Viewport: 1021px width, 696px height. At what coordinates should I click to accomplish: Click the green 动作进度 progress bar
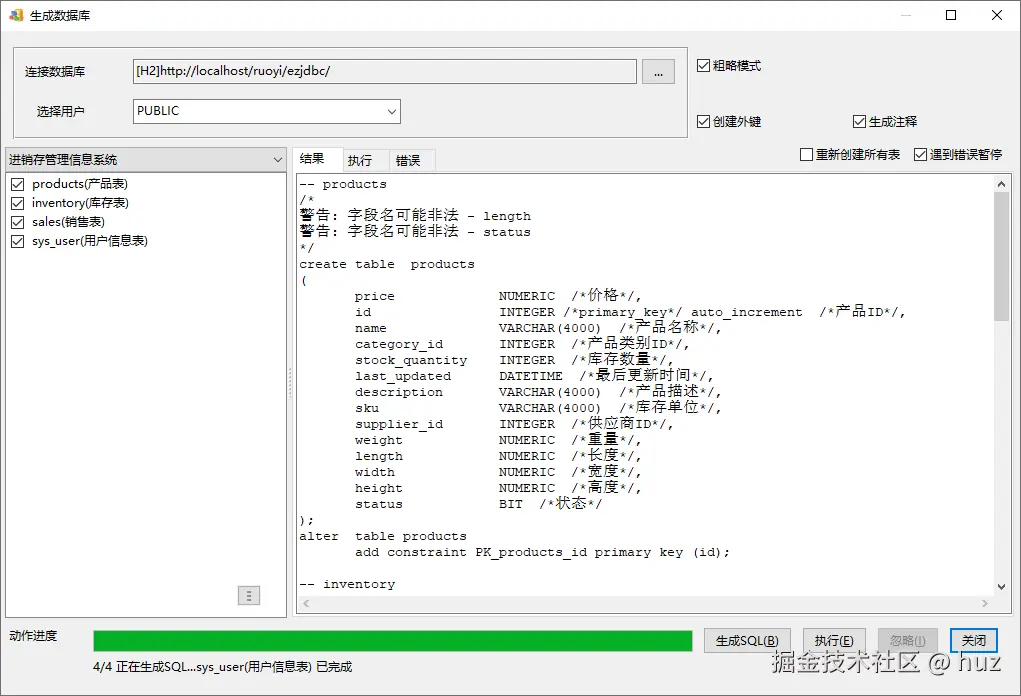[393, 641]
